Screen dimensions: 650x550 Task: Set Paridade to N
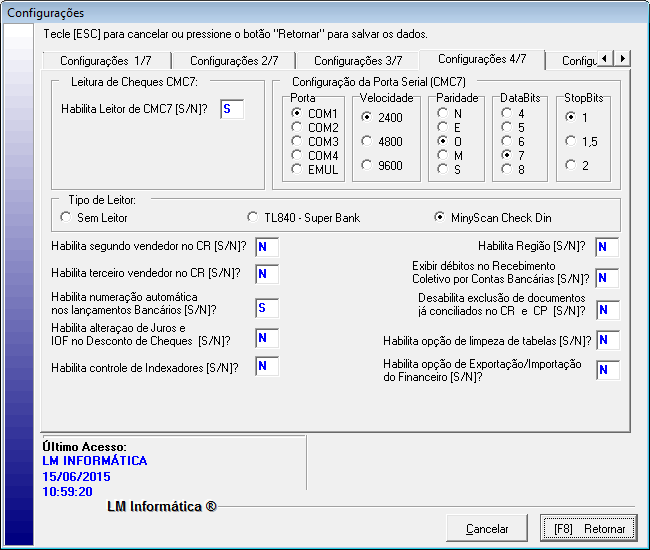click(x=443, y=114)
